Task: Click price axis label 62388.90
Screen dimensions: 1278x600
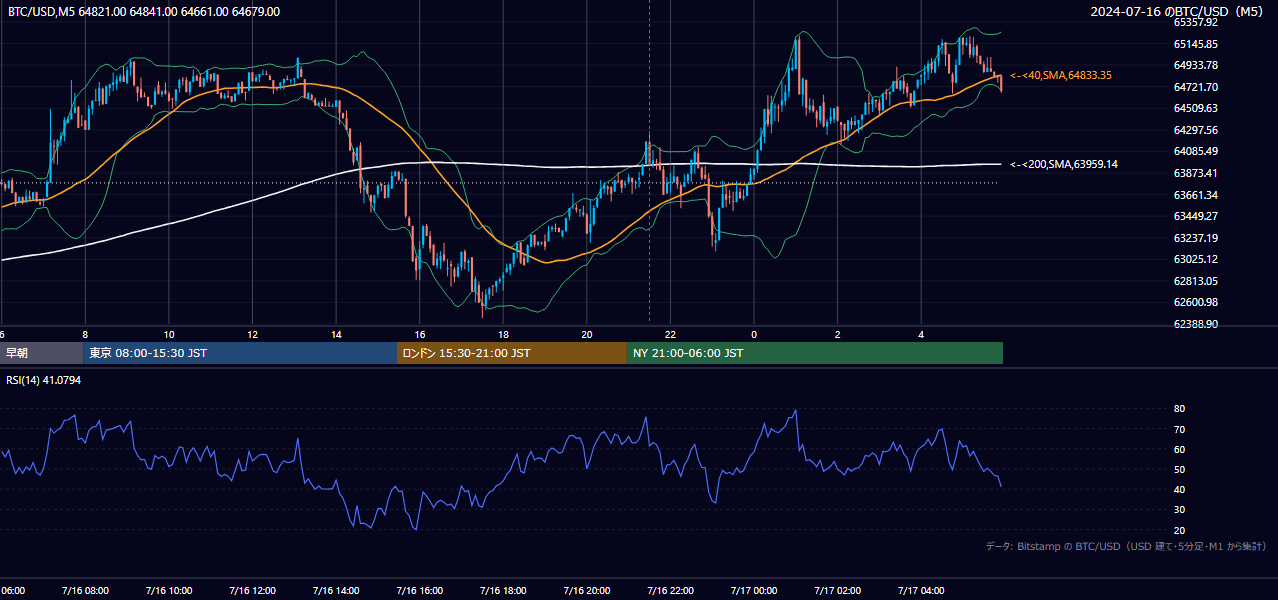Action: coord(1196,324)
